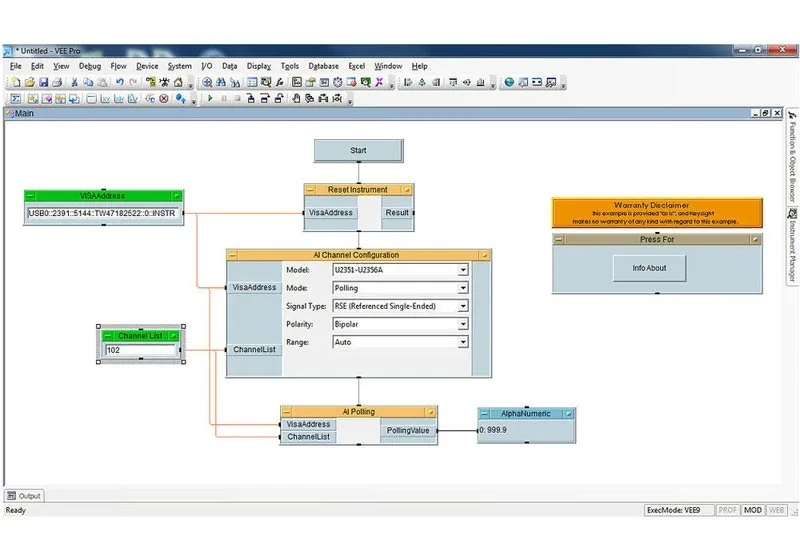Open the Flow menu
800x560 pixels.
(x=118, y=66)
